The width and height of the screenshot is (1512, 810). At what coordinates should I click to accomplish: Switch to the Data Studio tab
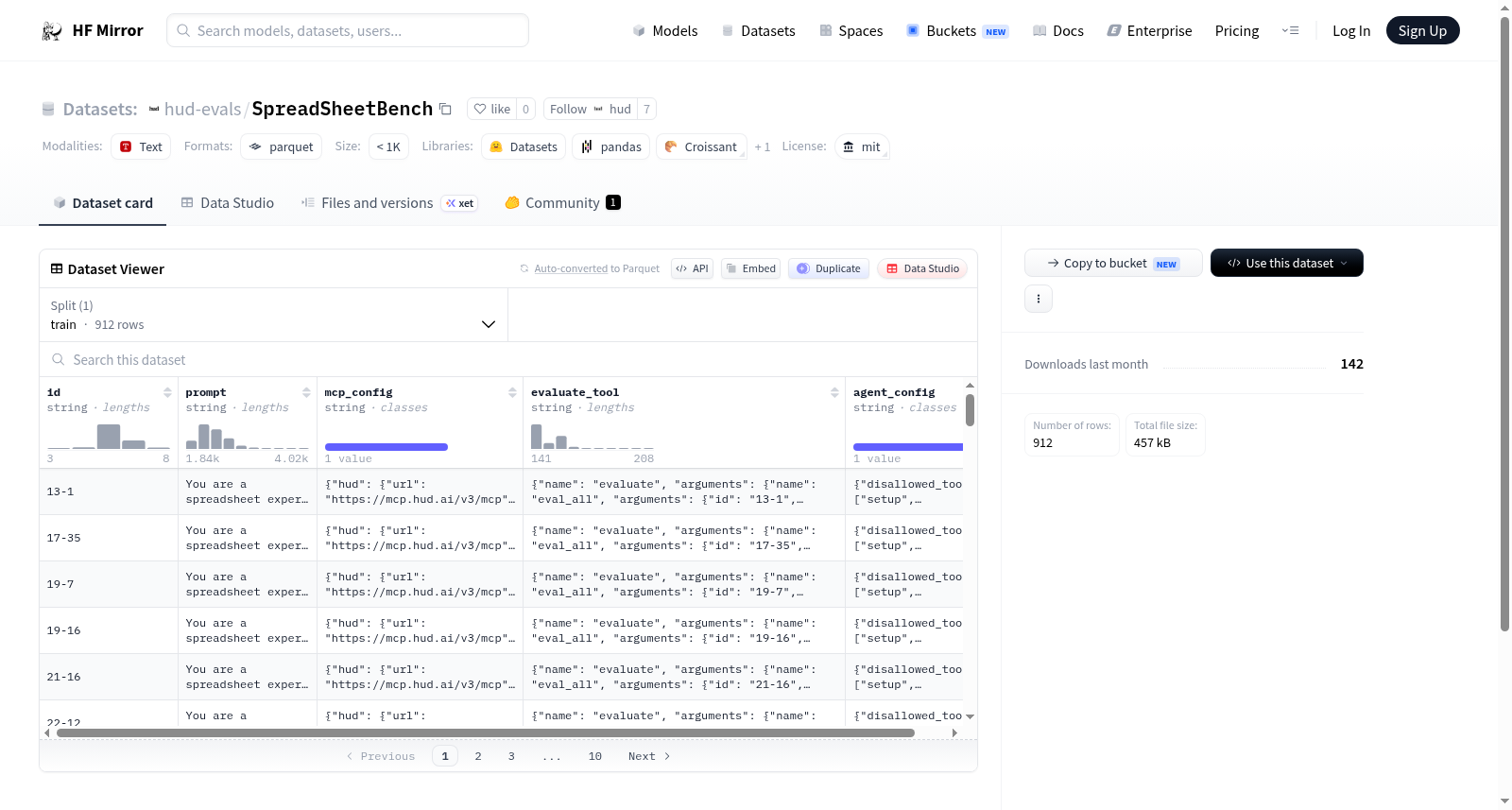click(228, 203)
